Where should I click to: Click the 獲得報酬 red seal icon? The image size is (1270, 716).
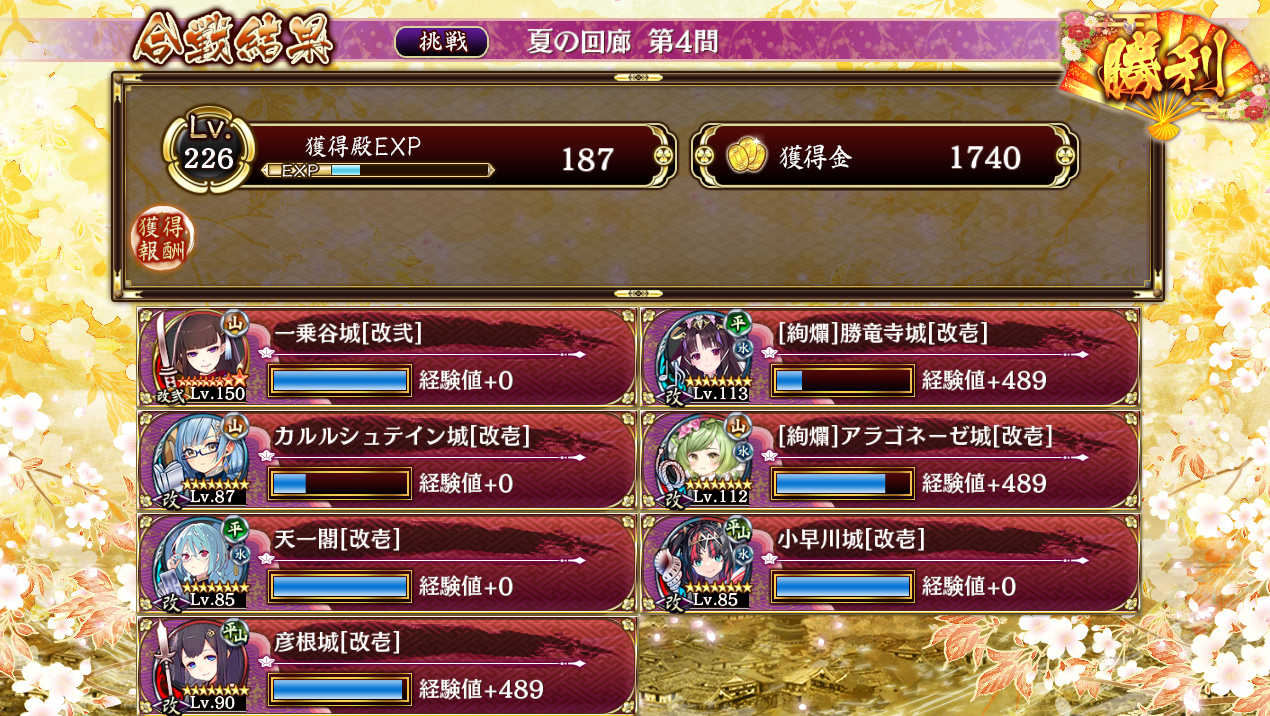(163, 239)
